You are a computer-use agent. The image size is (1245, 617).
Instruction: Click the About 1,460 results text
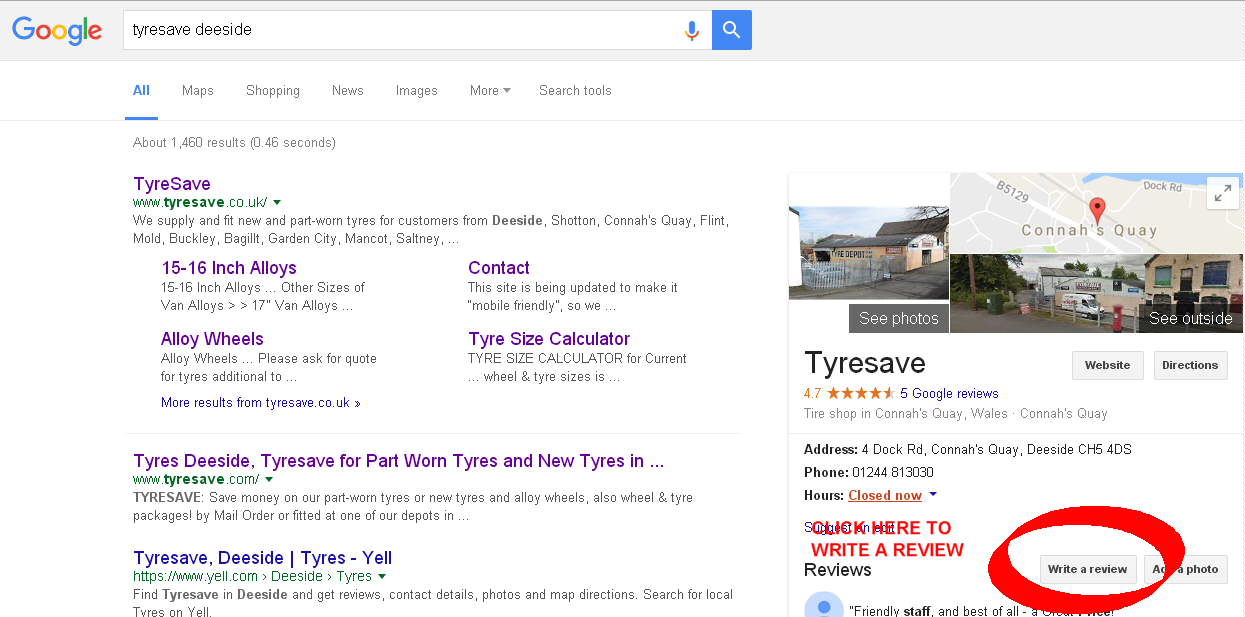click(x=234, y=142)
